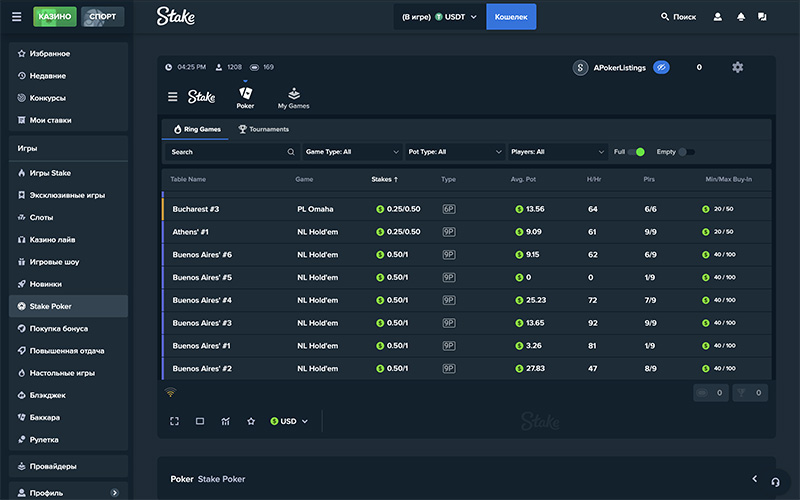Open Game Type dropdown
The width and height of the screenshot is (800, 500).
click(x=352, y=152)
